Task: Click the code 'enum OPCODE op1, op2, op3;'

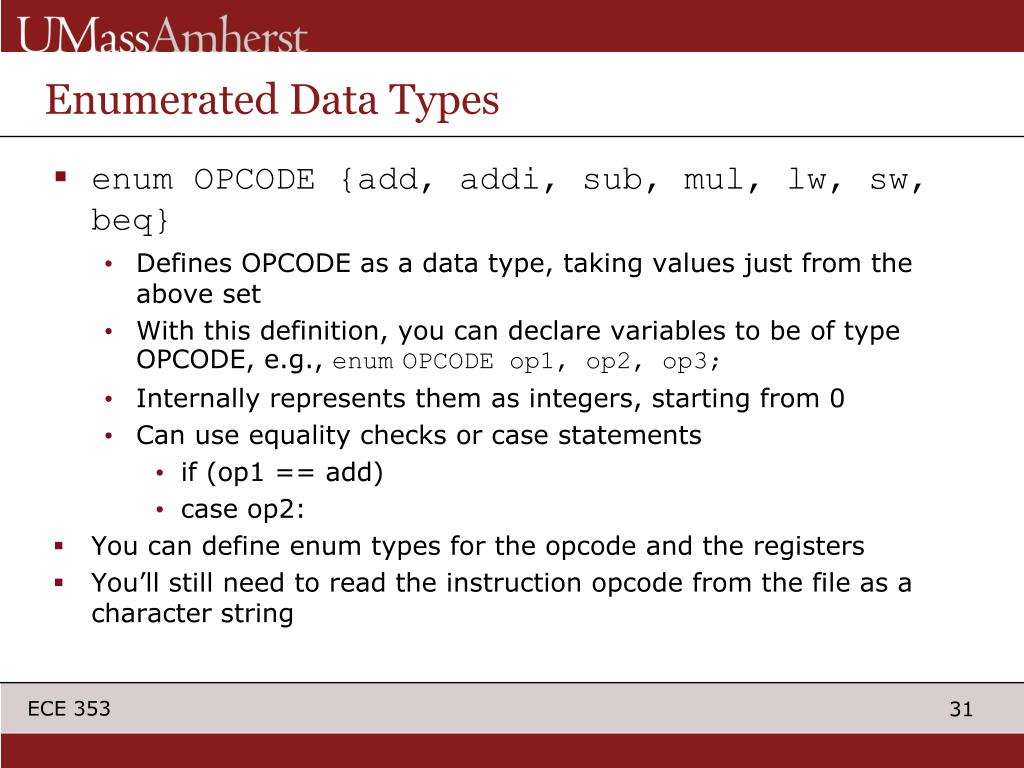Action: 526,361
